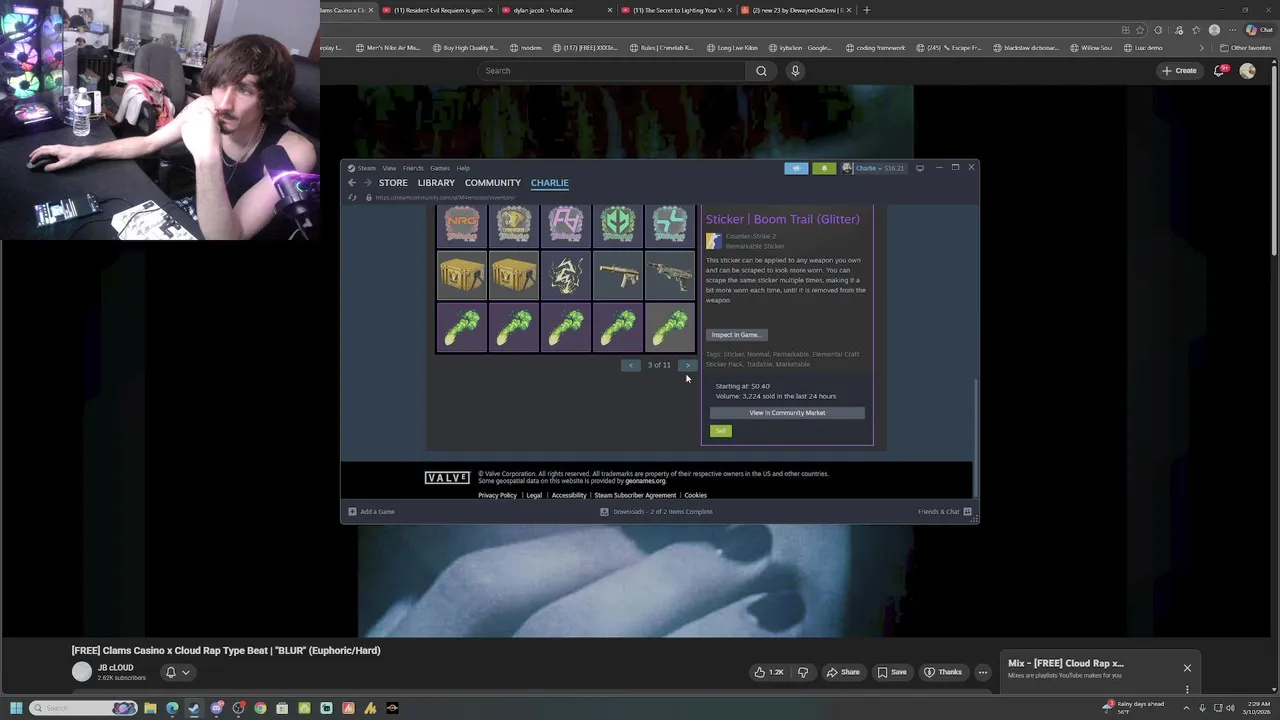This screenshot has width=1280, height=720.
Task: Select the NRG sticker inventory item
Action: click(x=462, y=224)
